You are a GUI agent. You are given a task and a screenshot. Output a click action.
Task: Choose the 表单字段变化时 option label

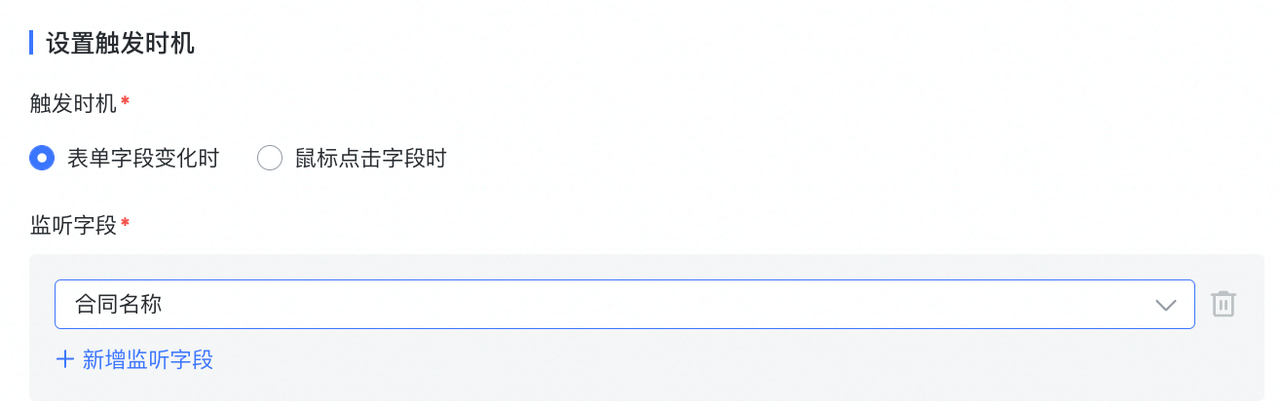(142, 158)
